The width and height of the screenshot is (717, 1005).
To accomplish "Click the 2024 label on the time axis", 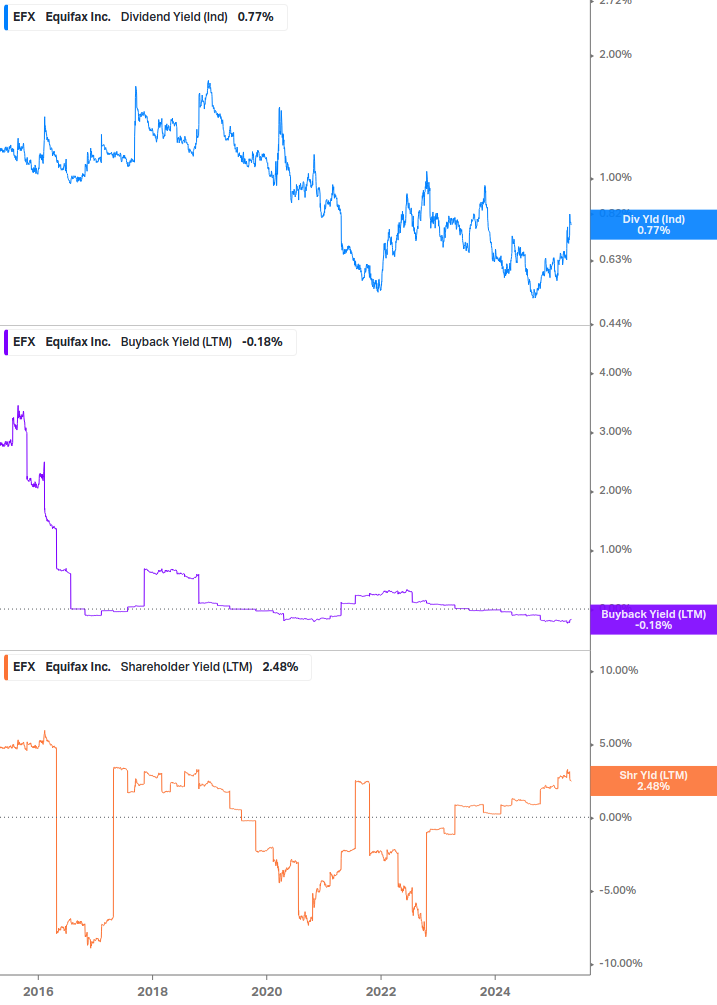I will [495, 992].
